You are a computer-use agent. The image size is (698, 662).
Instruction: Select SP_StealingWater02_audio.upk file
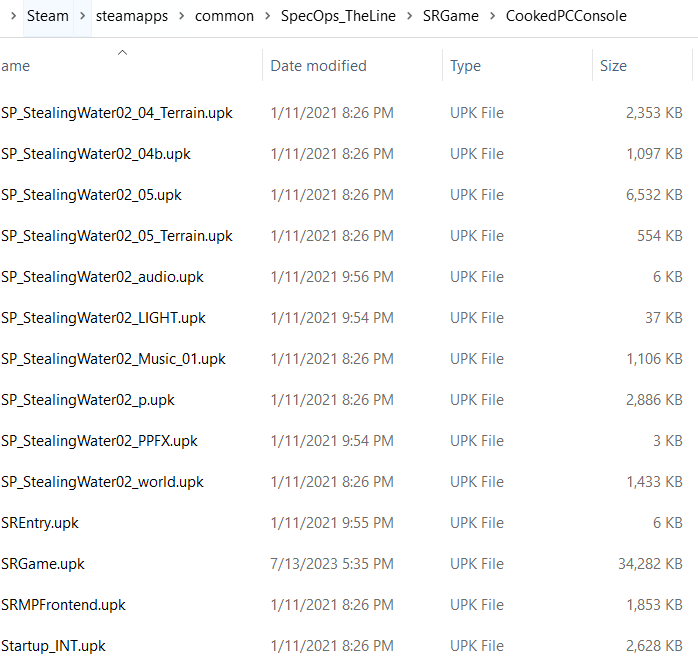coord(102,277)
